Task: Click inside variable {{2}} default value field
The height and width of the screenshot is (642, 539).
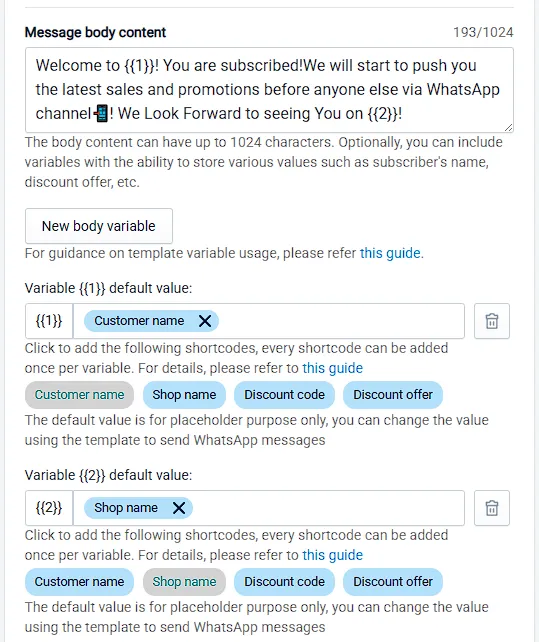Action: click(x=328, y=508)
